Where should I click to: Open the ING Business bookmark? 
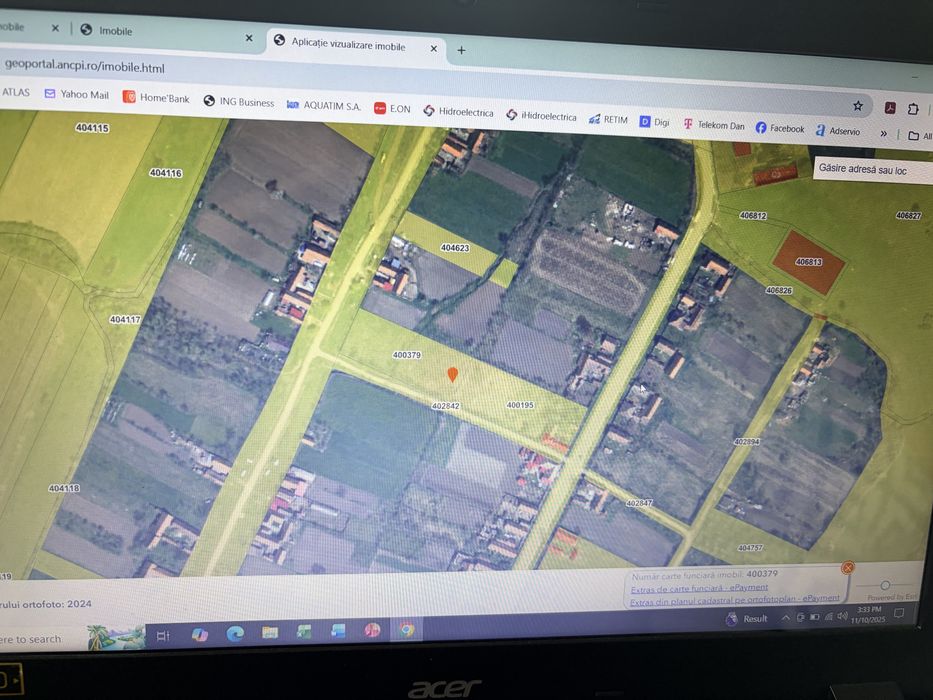239,102
